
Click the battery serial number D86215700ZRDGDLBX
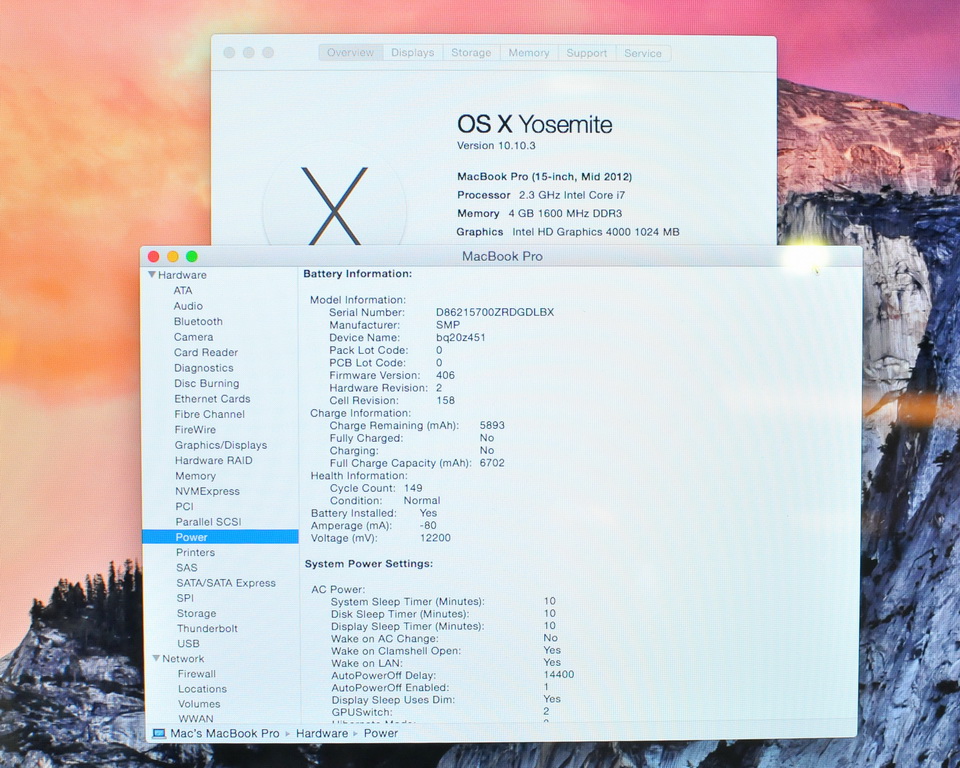tap(495, 312)
